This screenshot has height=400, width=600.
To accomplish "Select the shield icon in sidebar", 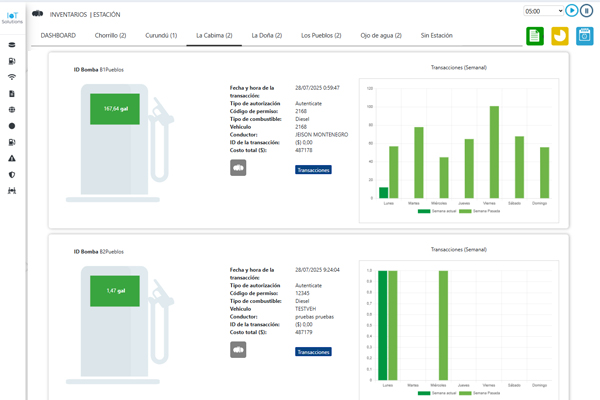I will pos(12,175).
